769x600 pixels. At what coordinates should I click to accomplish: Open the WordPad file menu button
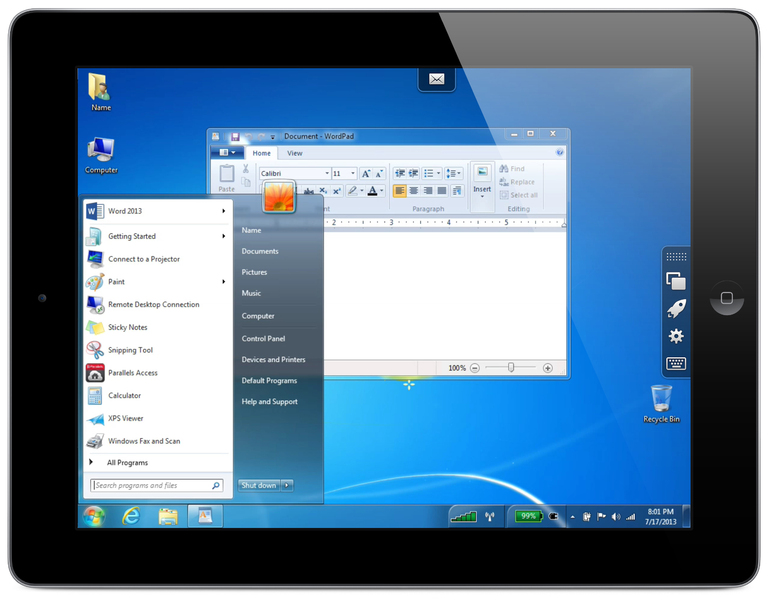228,153
